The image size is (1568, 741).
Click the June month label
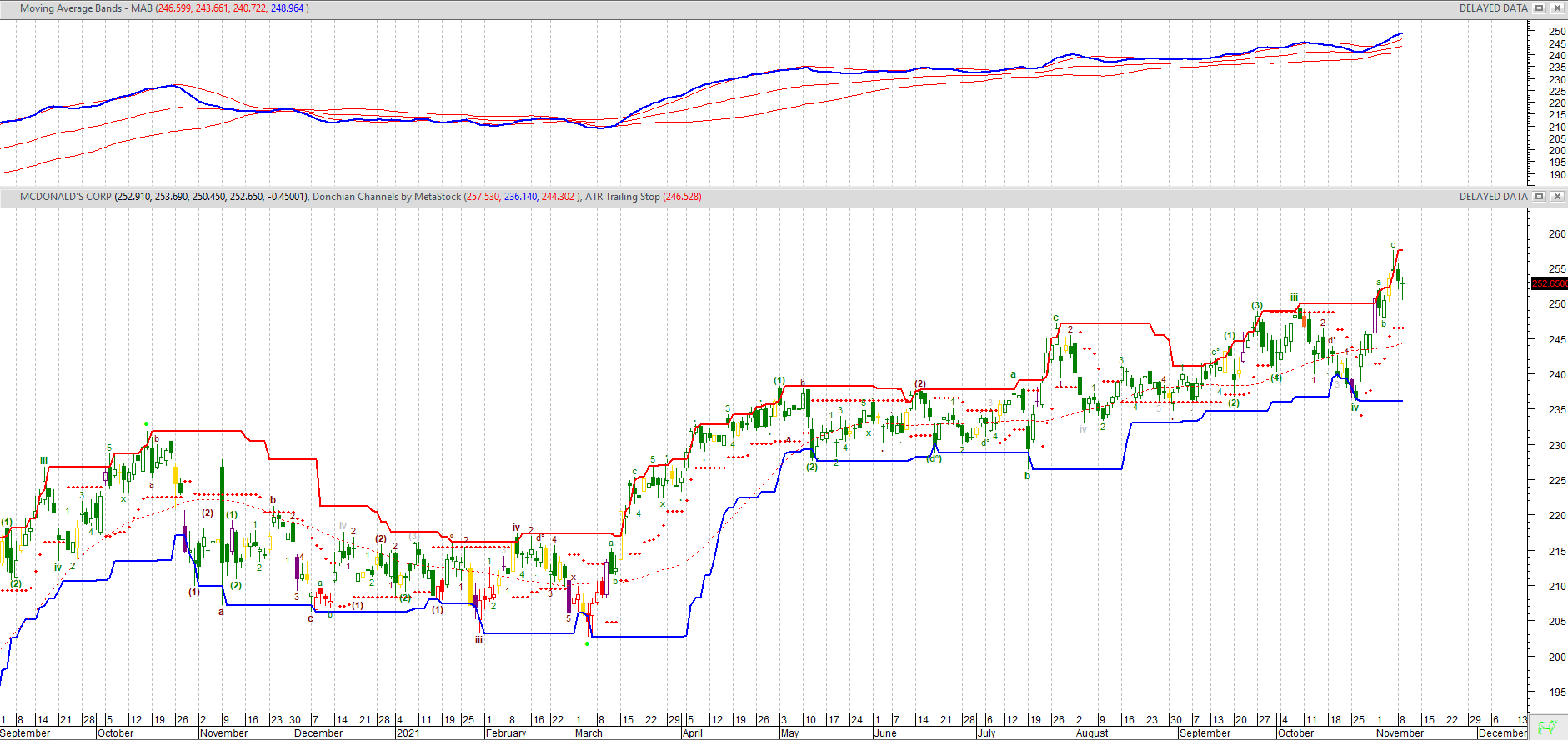click(x=885, y=733)
